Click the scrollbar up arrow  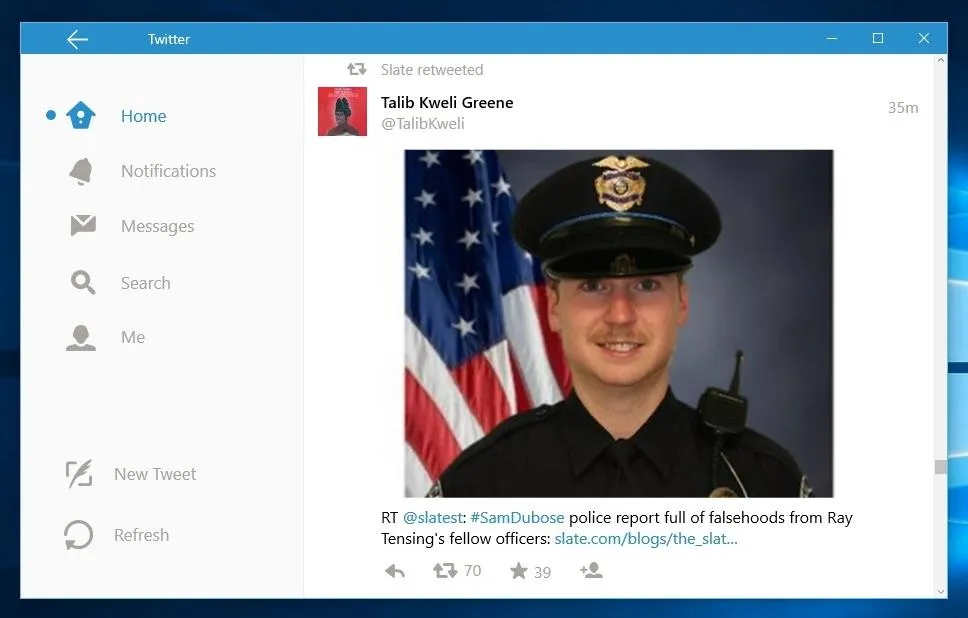click(940, 61)
